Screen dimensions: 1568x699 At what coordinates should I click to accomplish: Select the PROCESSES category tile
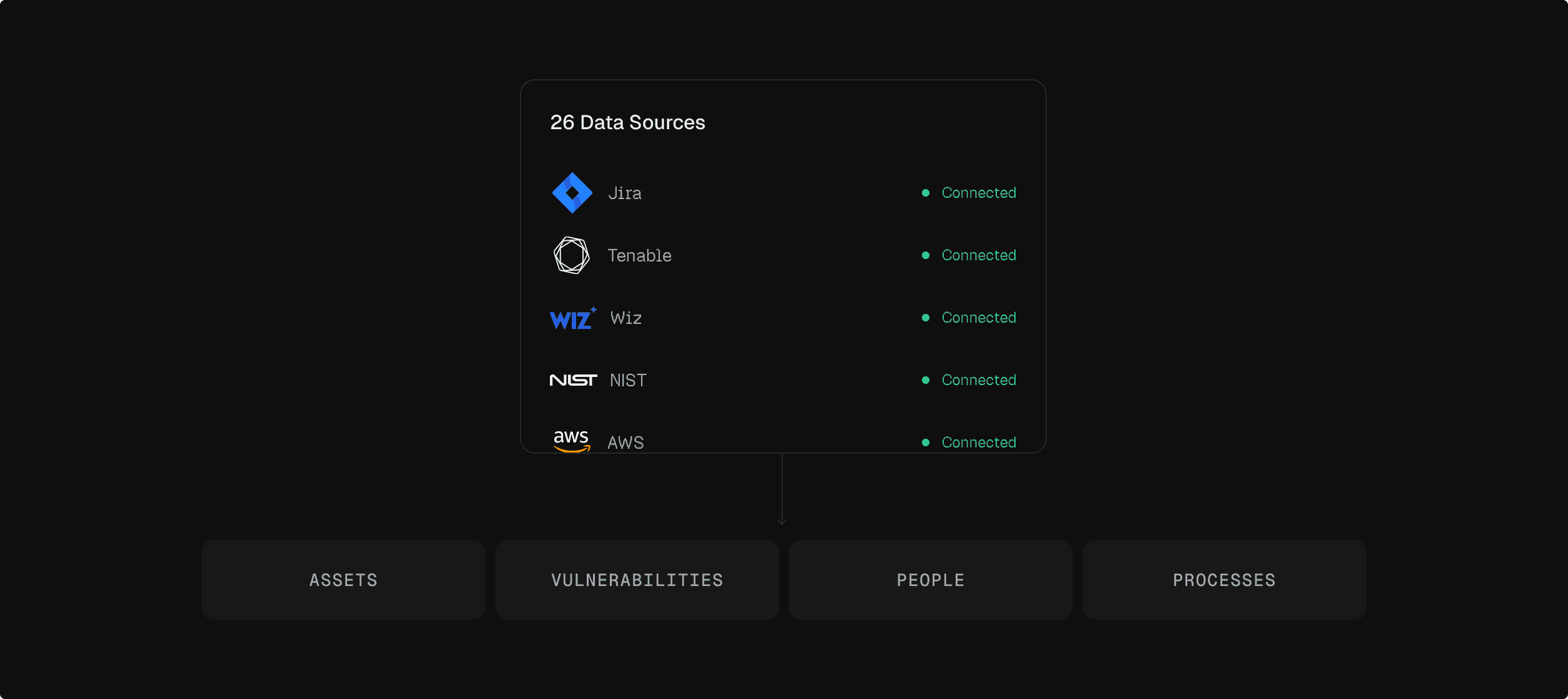point(1223,580)
